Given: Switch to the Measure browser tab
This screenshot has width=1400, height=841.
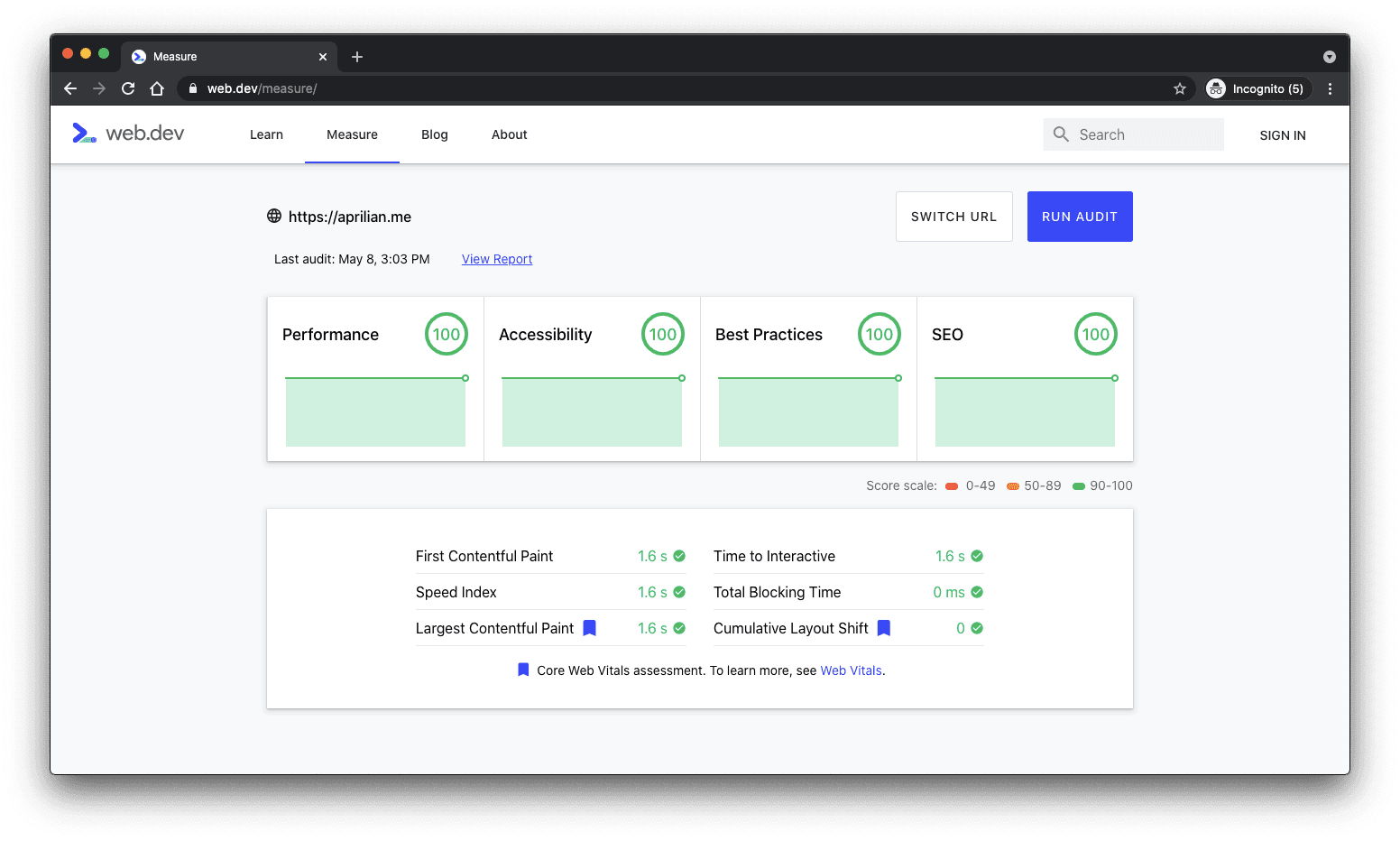Looking at the screenshot, I should click(x=229, y=57).
